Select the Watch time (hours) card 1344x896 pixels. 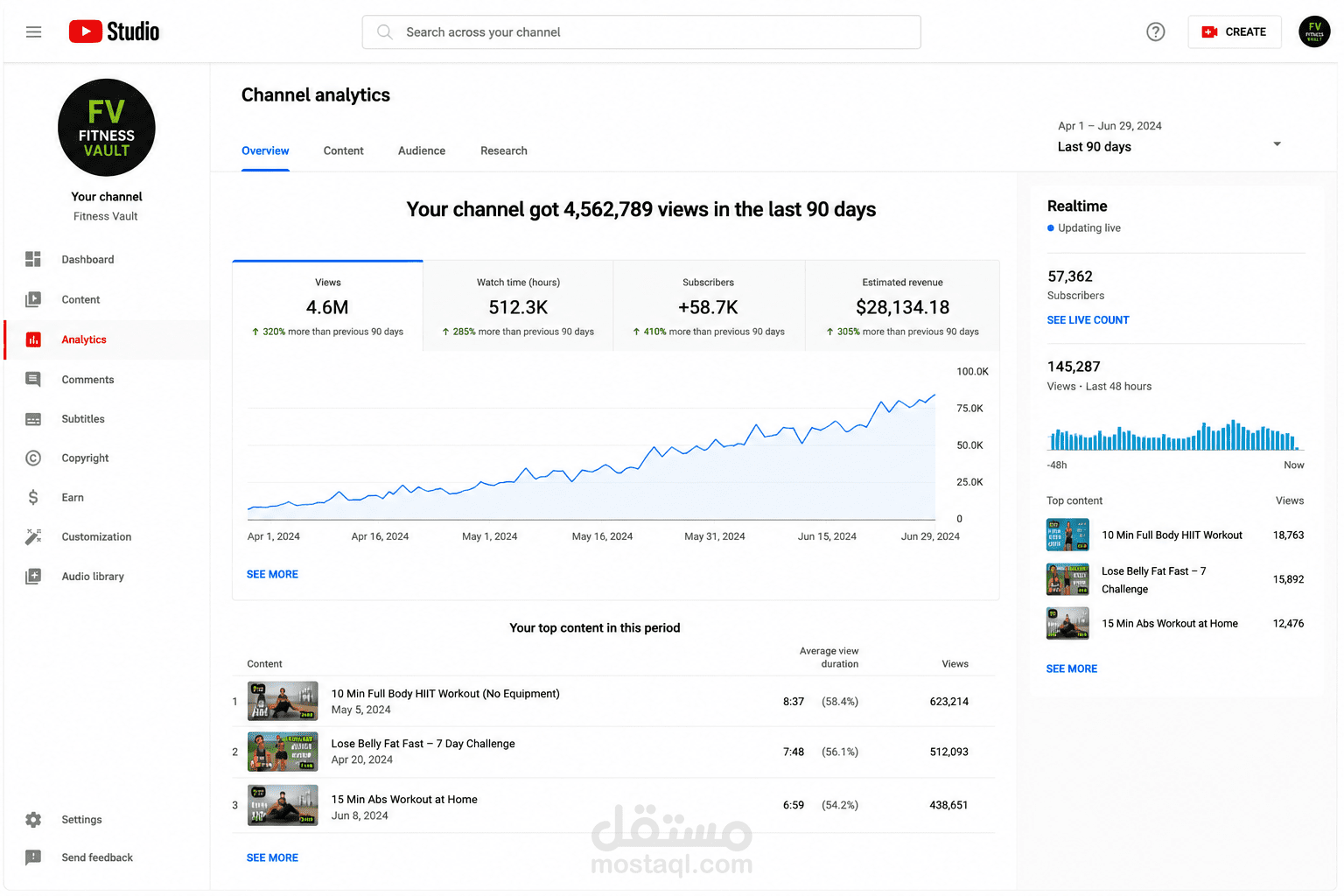pos(518,306)
